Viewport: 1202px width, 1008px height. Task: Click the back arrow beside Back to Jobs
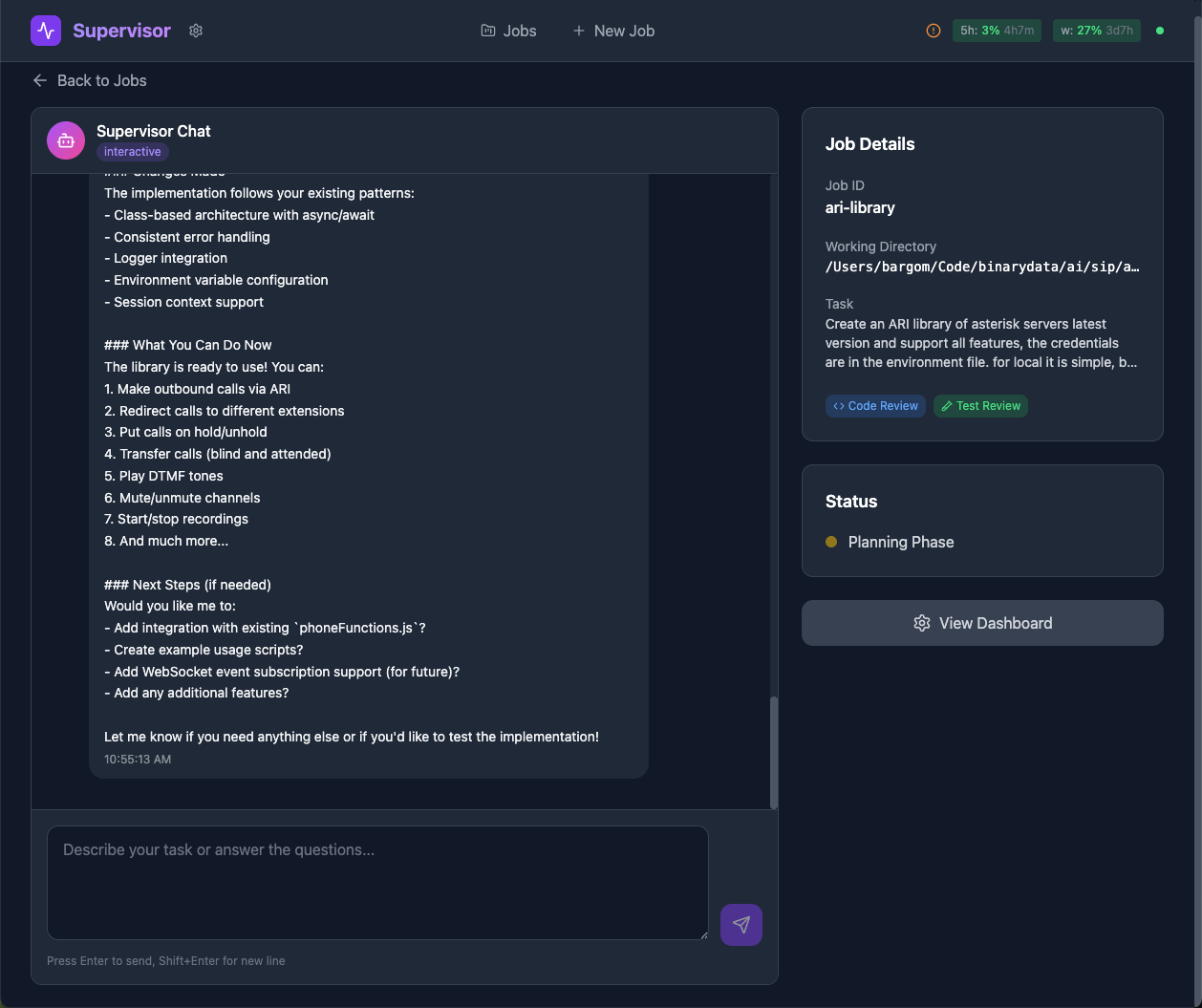[x=39, y=80]
